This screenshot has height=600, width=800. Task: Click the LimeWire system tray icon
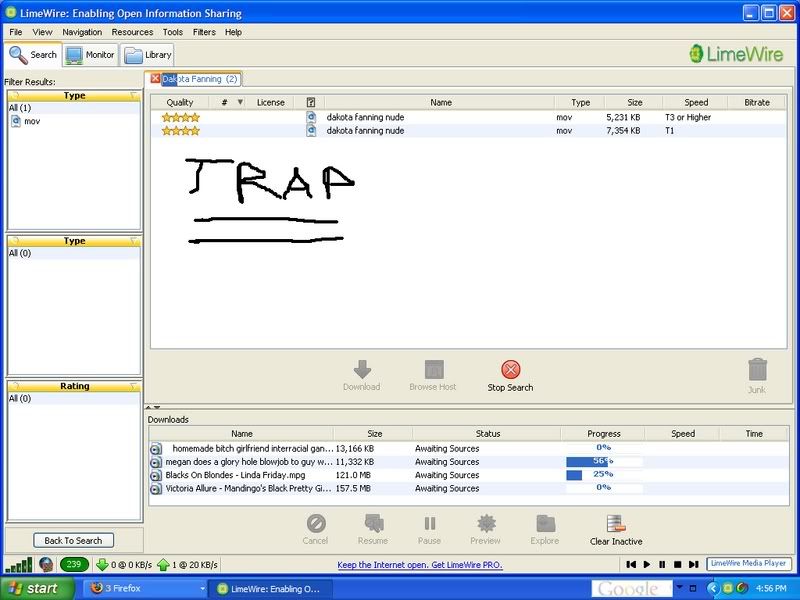(x=728, y=588)
